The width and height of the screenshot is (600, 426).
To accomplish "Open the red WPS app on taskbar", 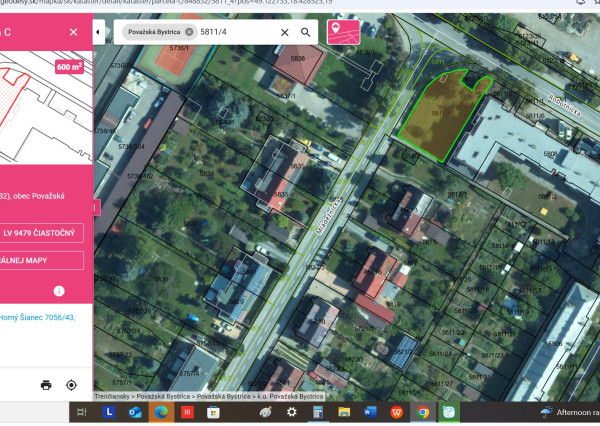I will 396,412.
